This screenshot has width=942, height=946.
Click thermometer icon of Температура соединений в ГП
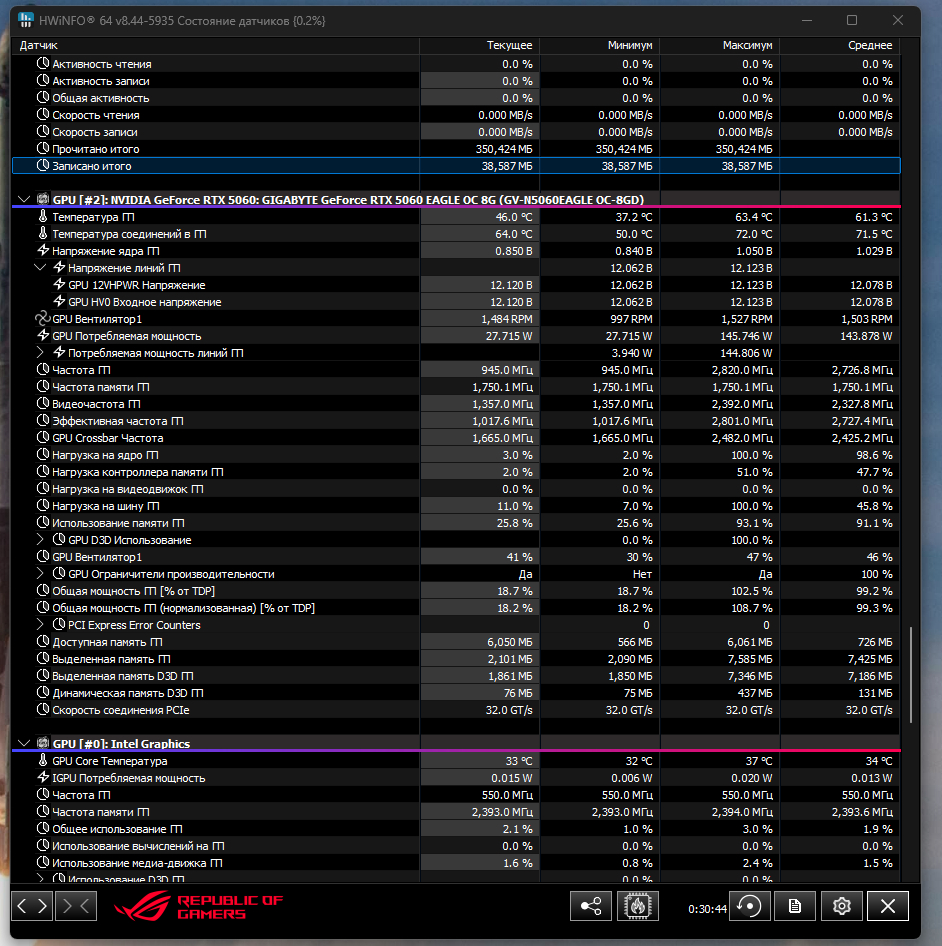[43, 233]
